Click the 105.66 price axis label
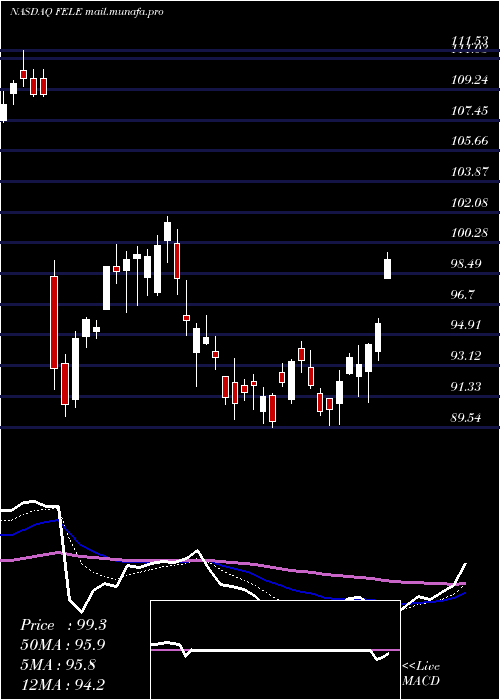 [470, 141]
